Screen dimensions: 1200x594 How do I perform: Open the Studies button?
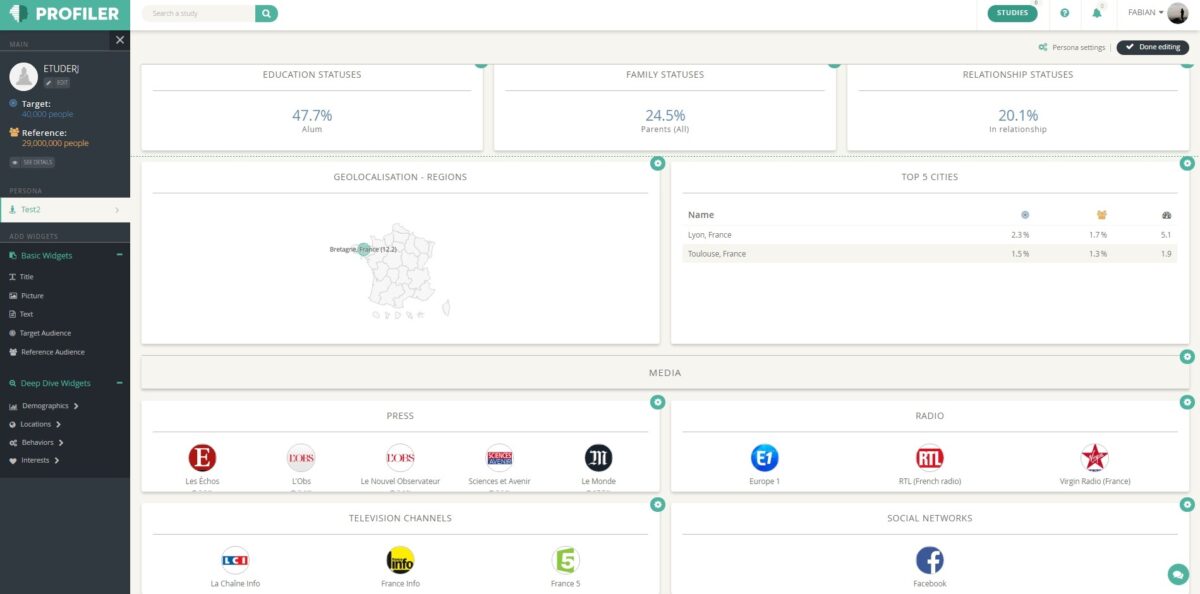[1012, 13]
